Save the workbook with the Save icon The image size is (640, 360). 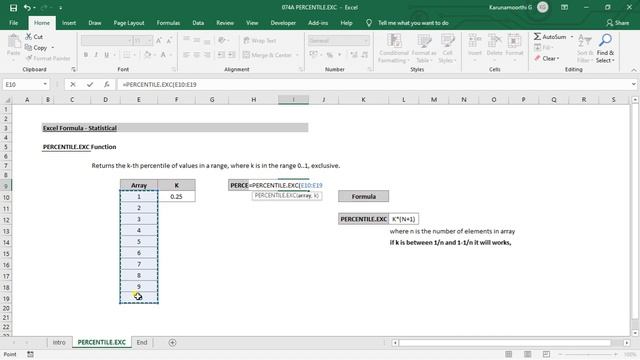coord(13,8)
